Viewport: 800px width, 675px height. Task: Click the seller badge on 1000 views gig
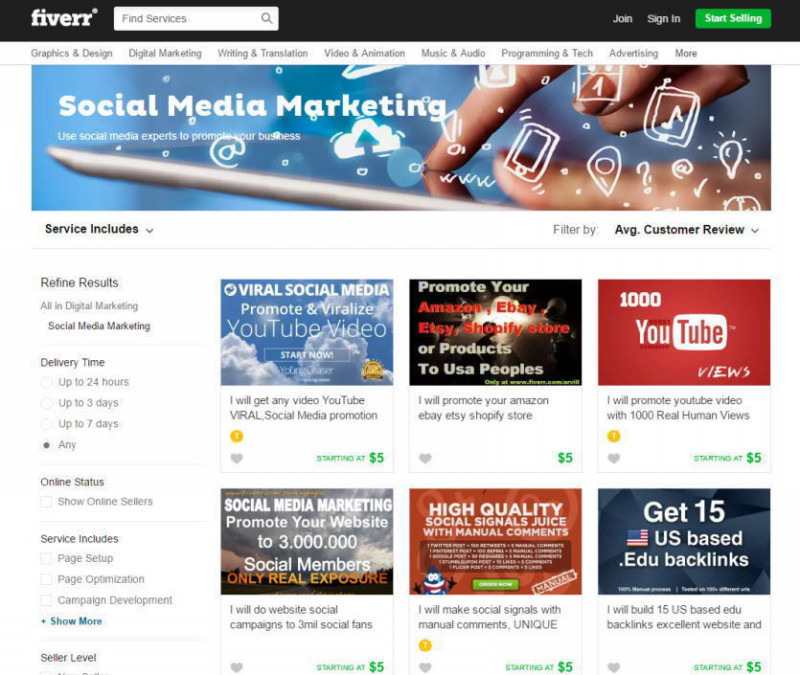pos(613,436)
